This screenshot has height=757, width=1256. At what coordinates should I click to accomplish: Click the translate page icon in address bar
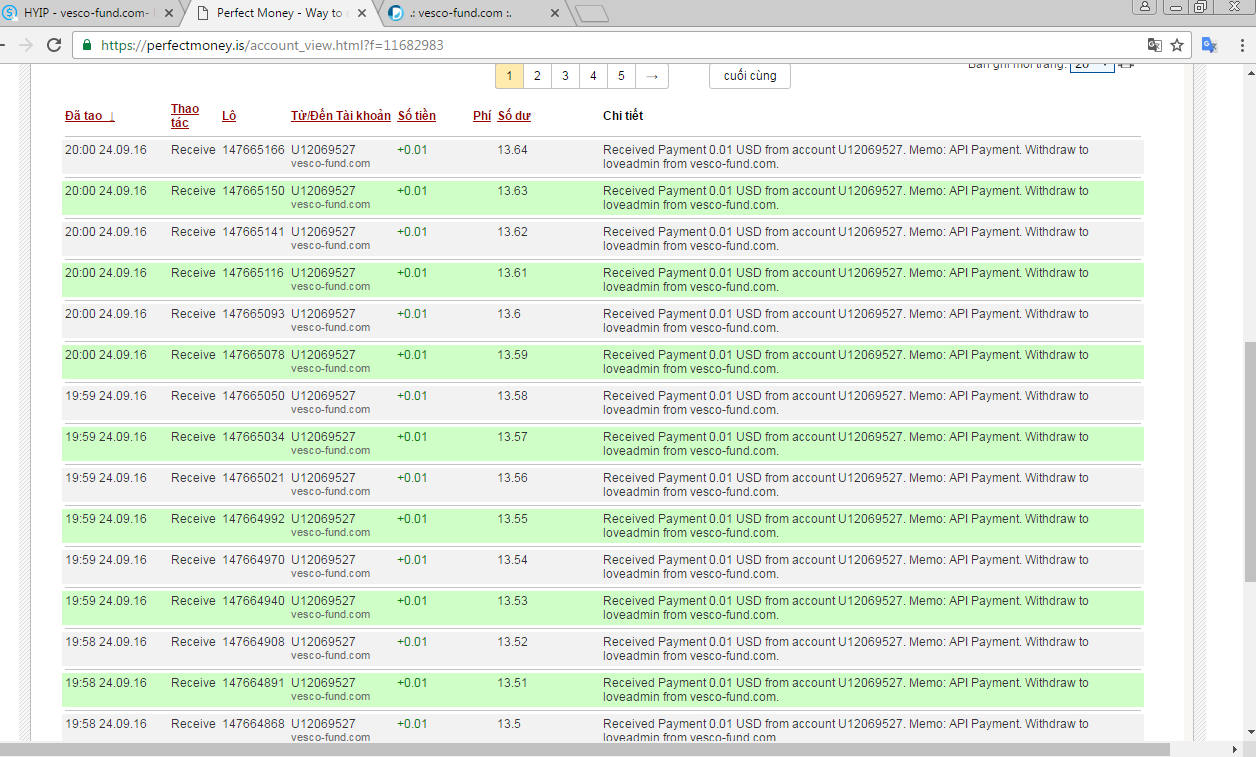coord(1155,45)
